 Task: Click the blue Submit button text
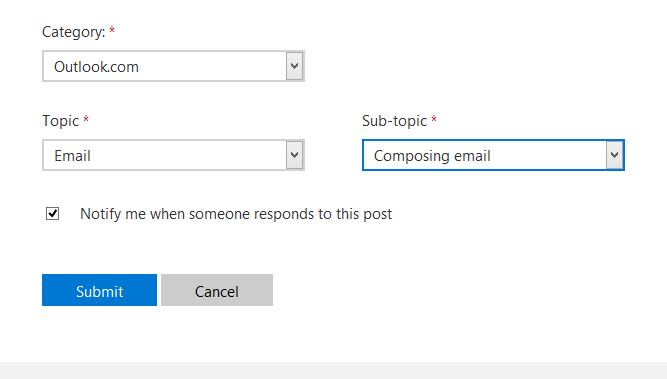click(x=100, y=292)
